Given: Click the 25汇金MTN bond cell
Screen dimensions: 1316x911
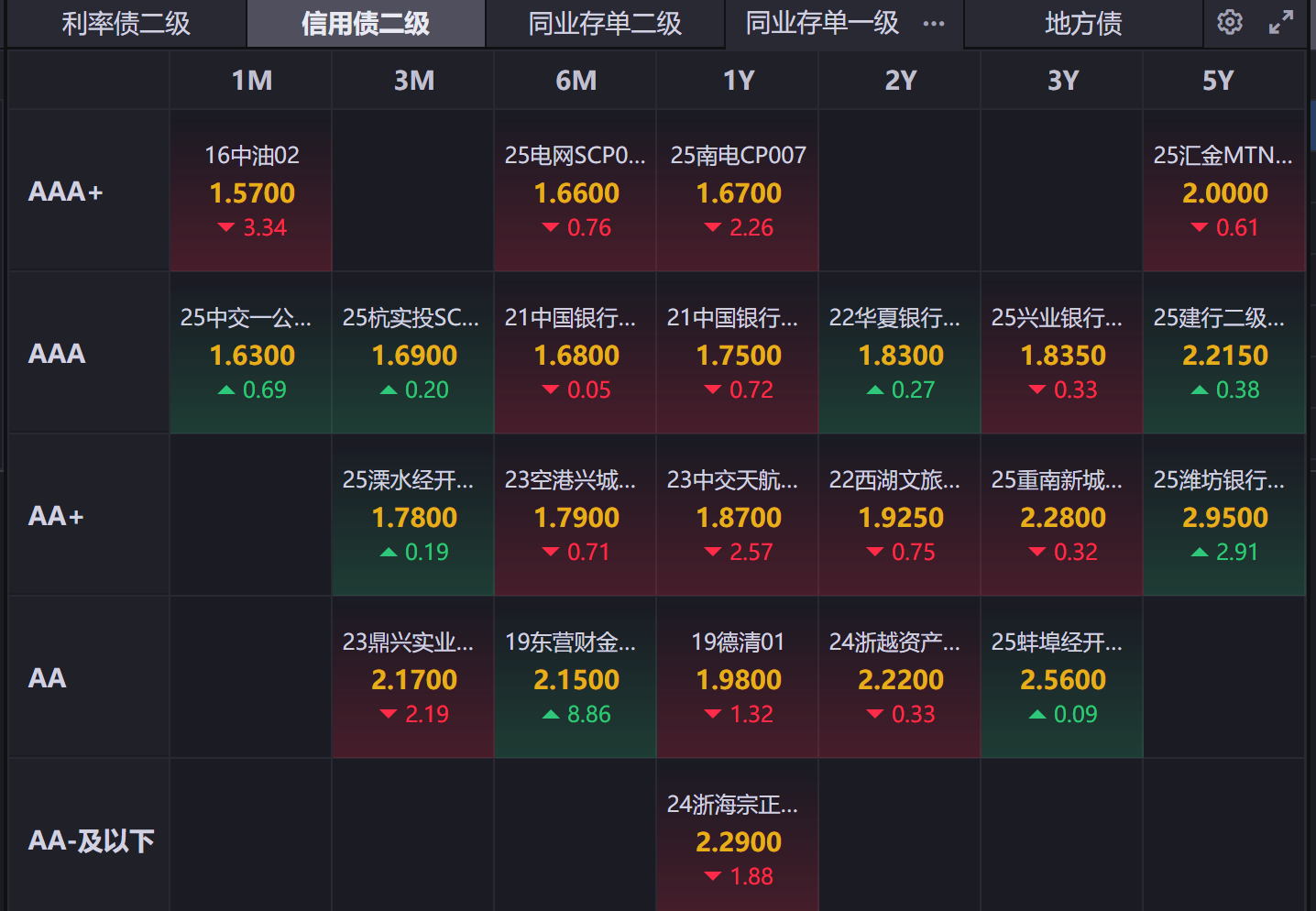Looking at the screenshot, I should [x=1223, y=191].
